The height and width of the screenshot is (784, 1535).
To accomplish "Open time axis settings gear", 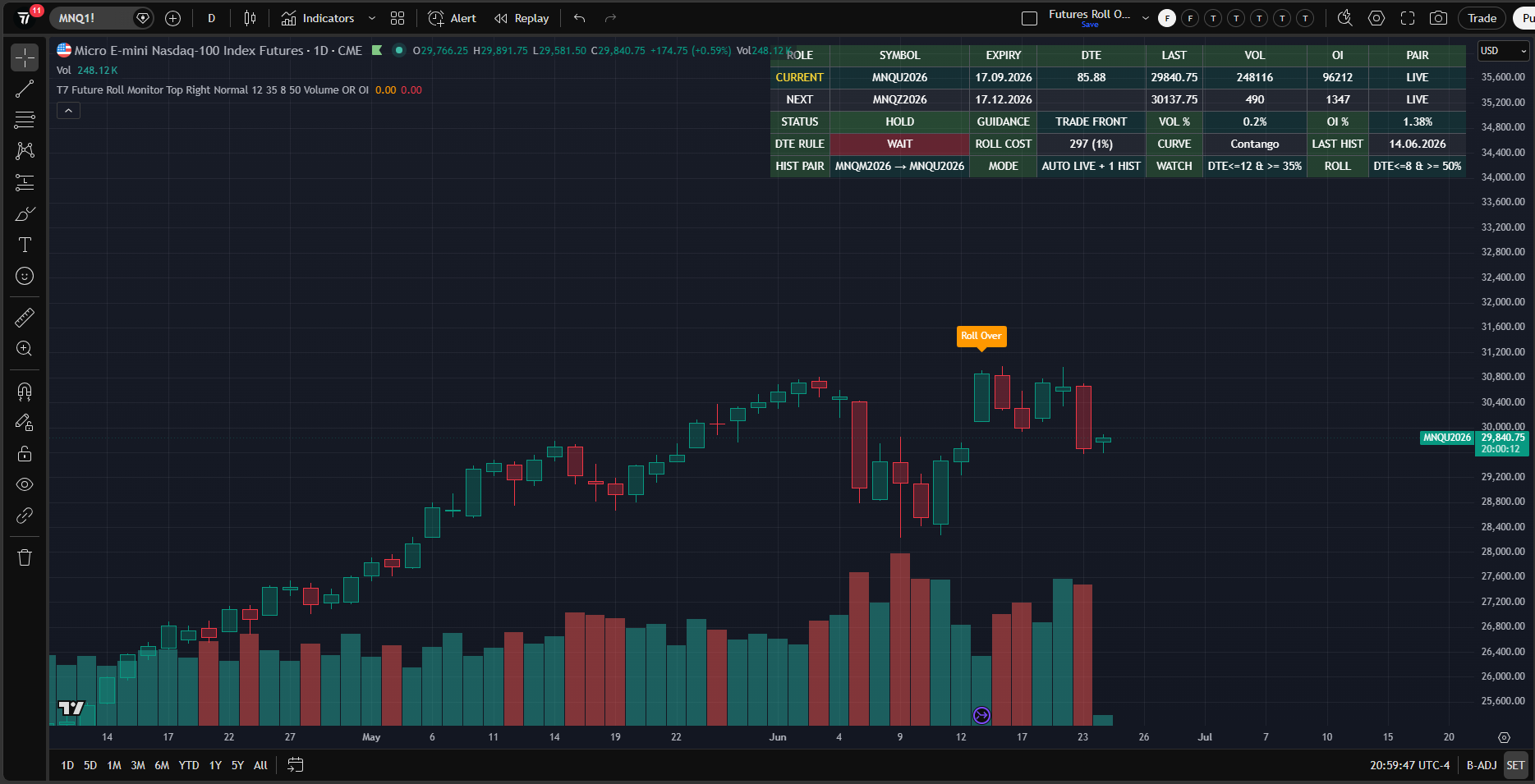I will [1504, 737].
